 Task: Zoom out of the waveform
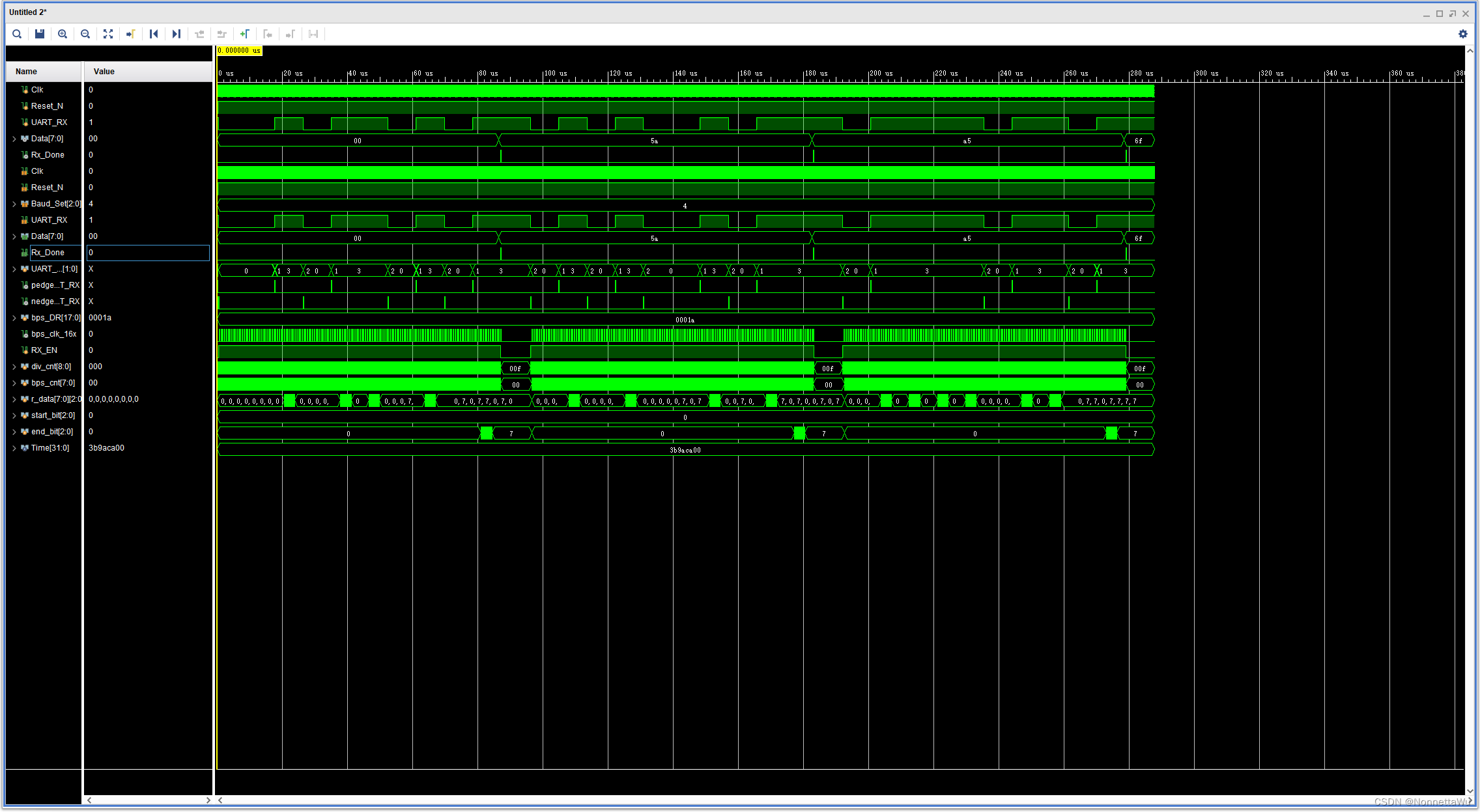85,34
